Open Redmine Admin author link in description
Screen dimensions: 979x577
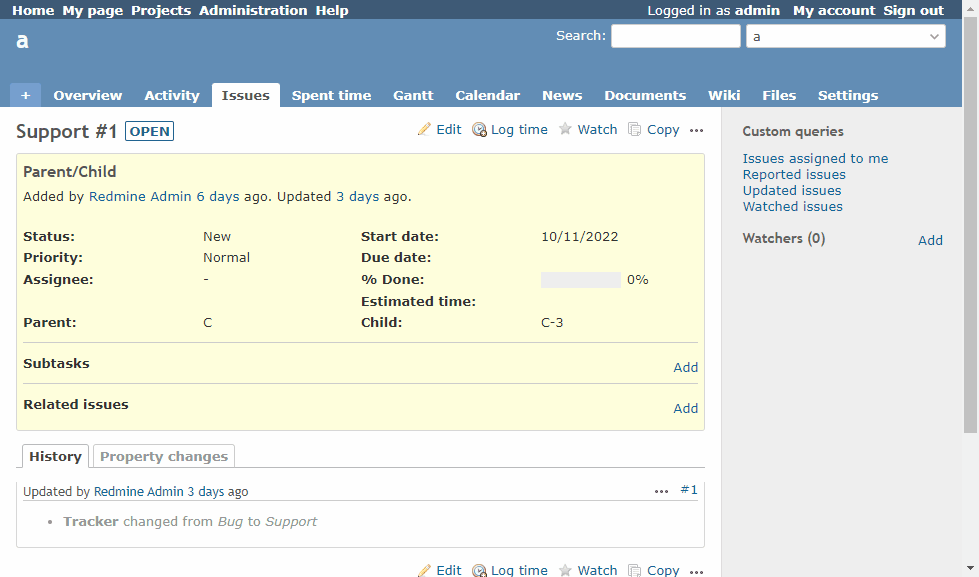click(140, 196)
